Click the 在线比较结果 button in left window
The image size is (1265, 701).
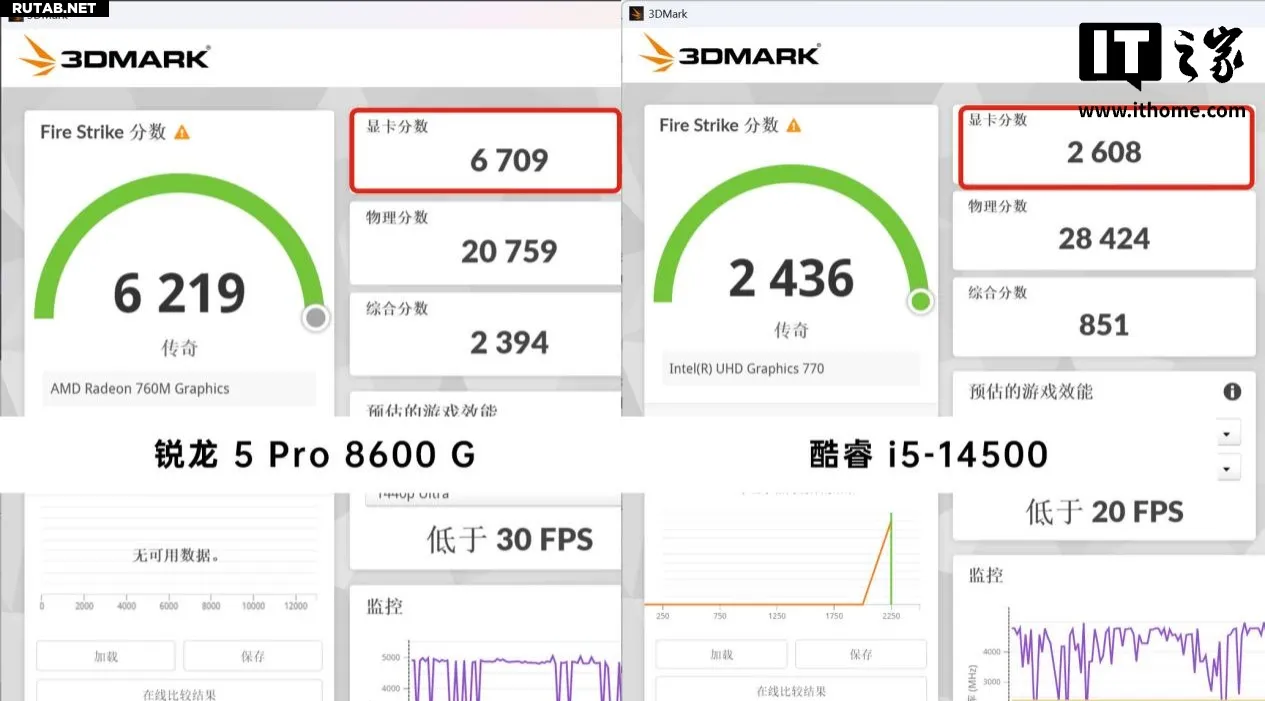179,691
